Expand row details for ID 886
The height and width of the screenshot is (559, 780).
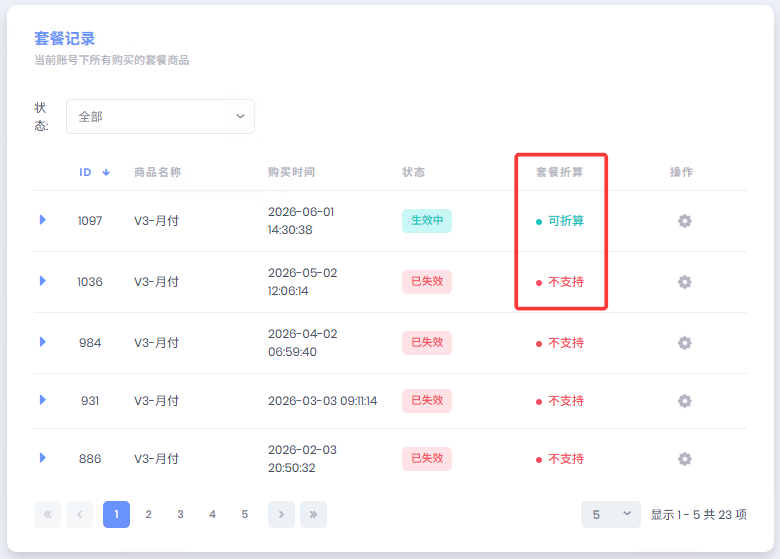43,458
